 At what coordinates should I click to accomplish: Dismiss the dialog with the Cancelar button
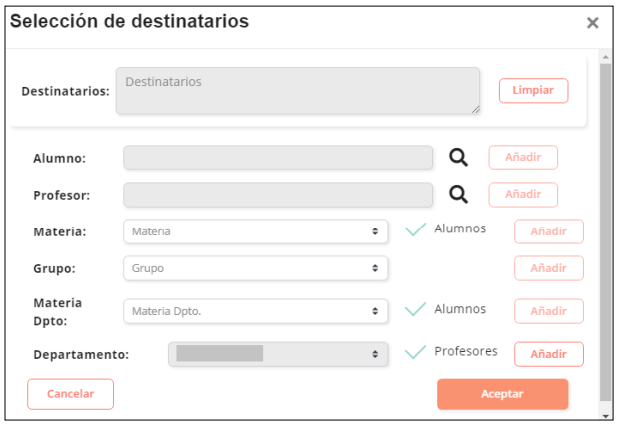point(70,394)
